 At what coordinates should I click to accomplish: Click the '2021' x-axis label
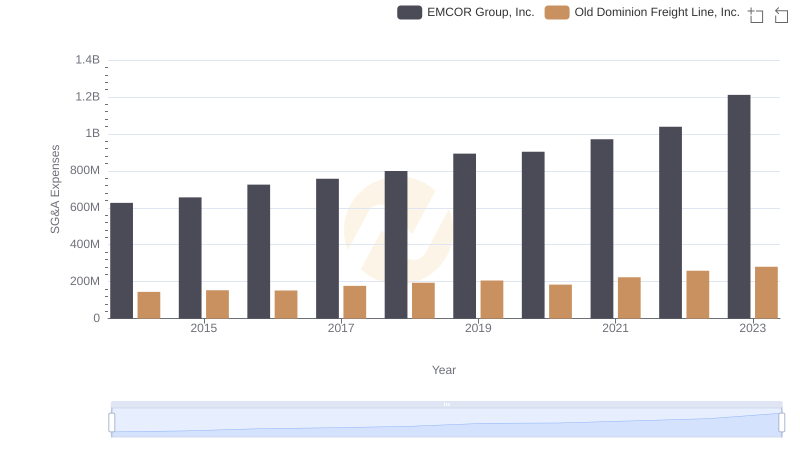click(x=615, y=328)
